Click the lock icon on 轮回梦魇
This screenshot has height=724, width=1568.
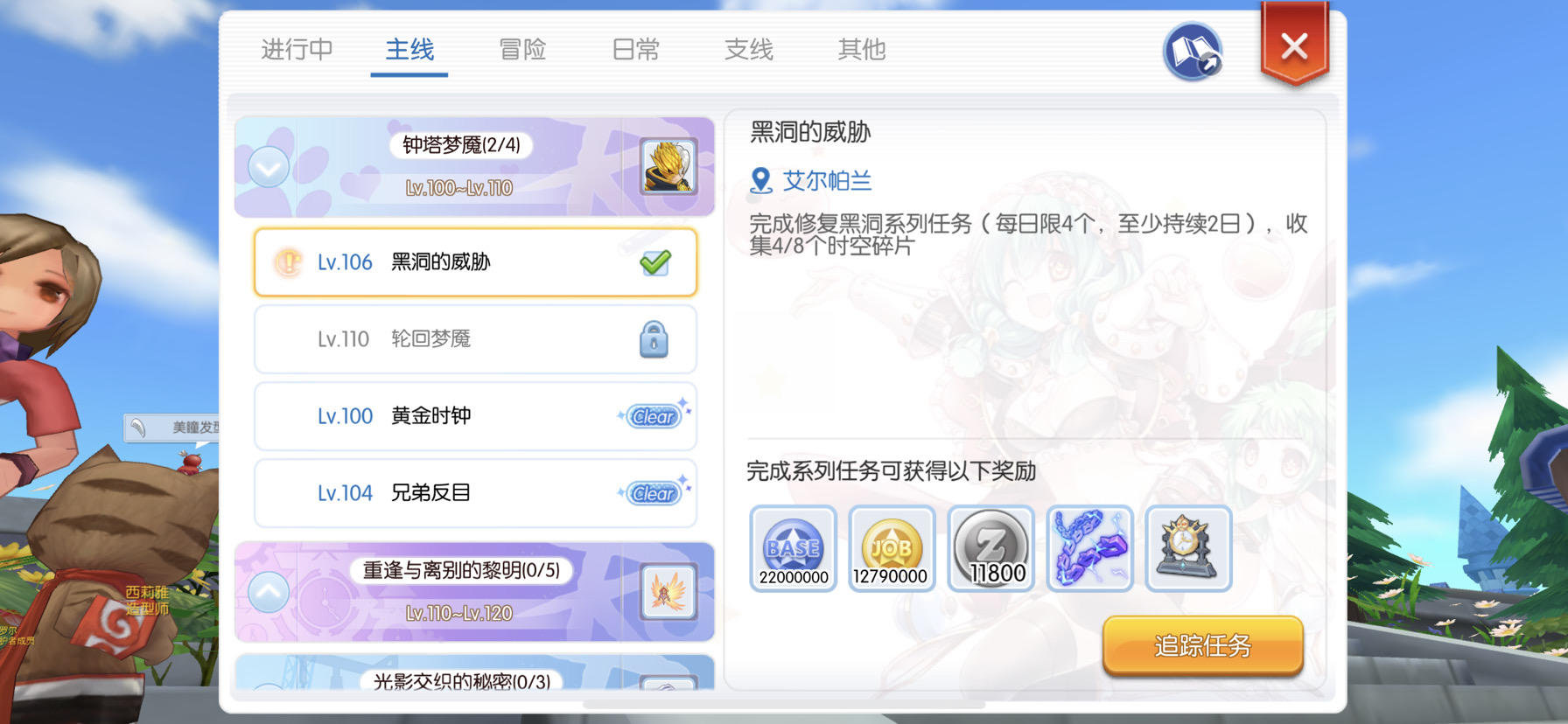(x=654, y=339)
